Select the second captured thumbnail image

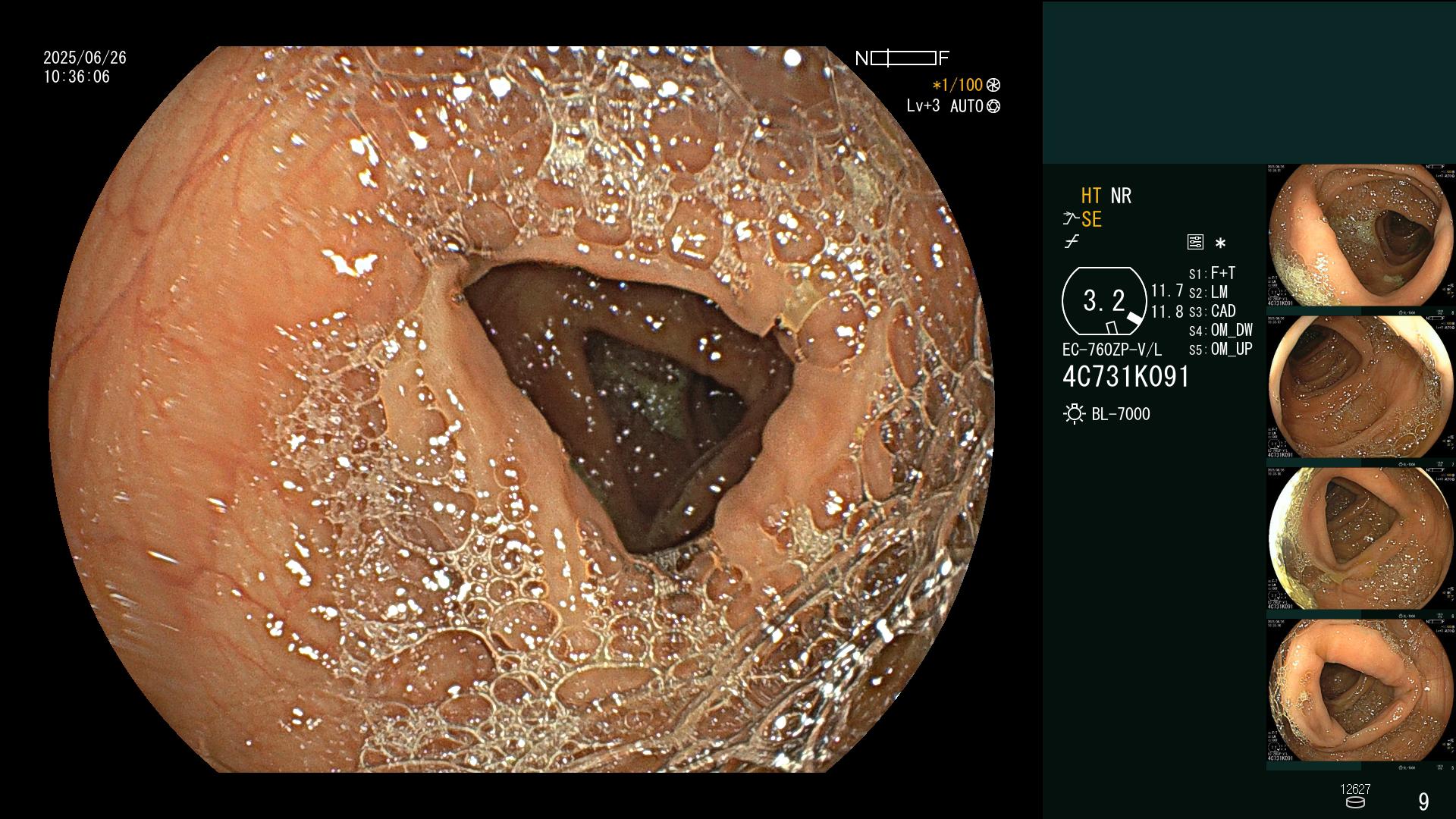[1361, 388]
